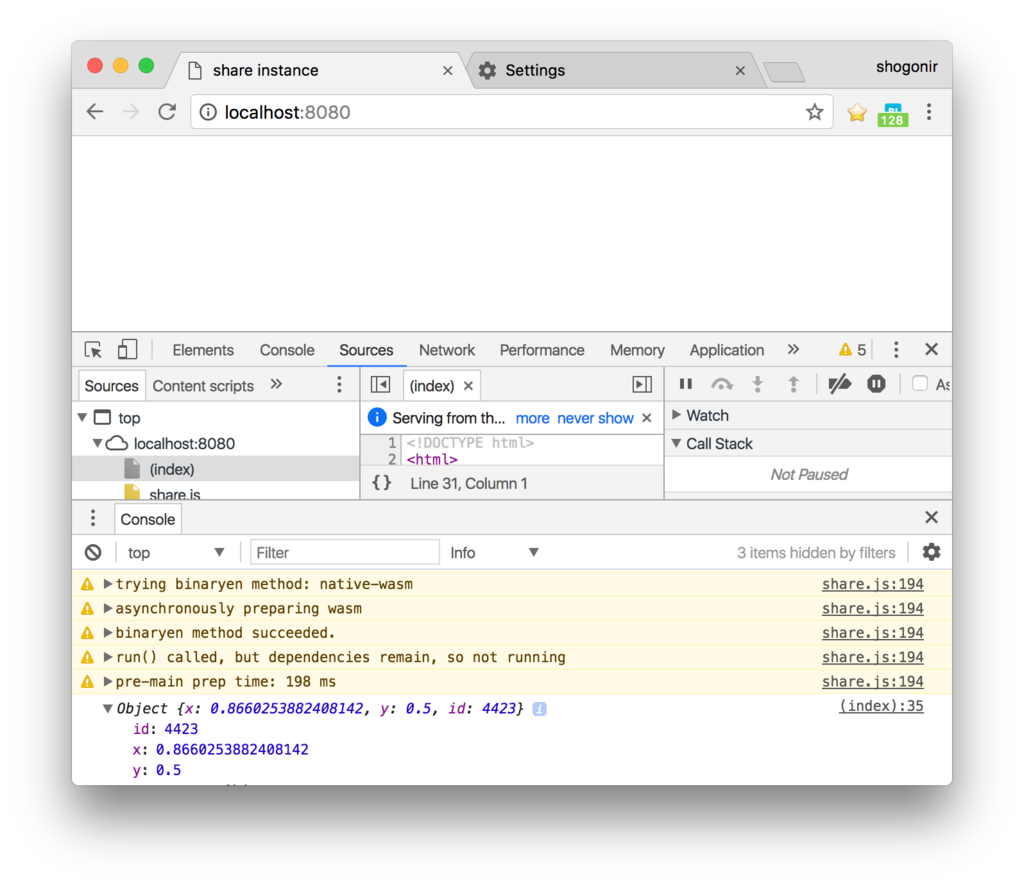1024x888 pixels.
Task: Open the Info log level dropdown
Action: click(494, 552)
